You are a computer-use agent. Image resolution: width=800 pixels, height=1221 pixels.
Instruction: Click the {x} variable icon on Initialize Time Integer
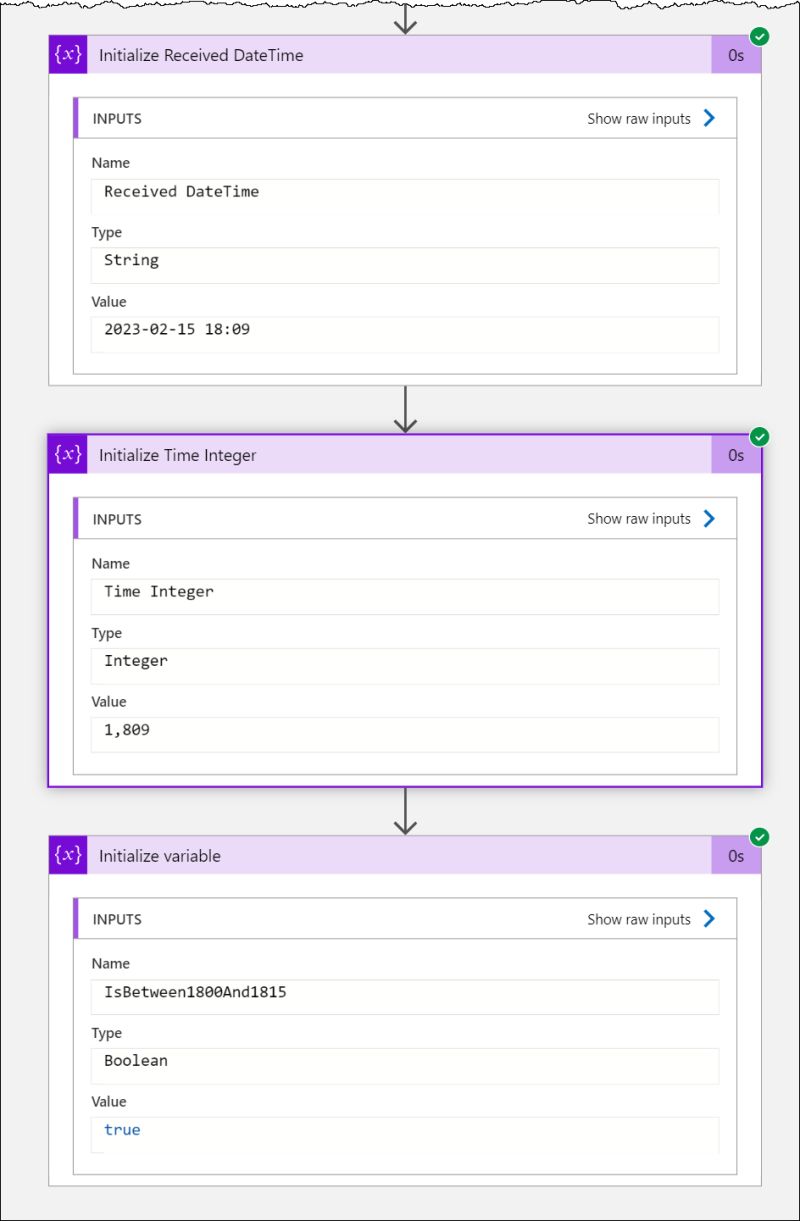(x=66, y=455)
